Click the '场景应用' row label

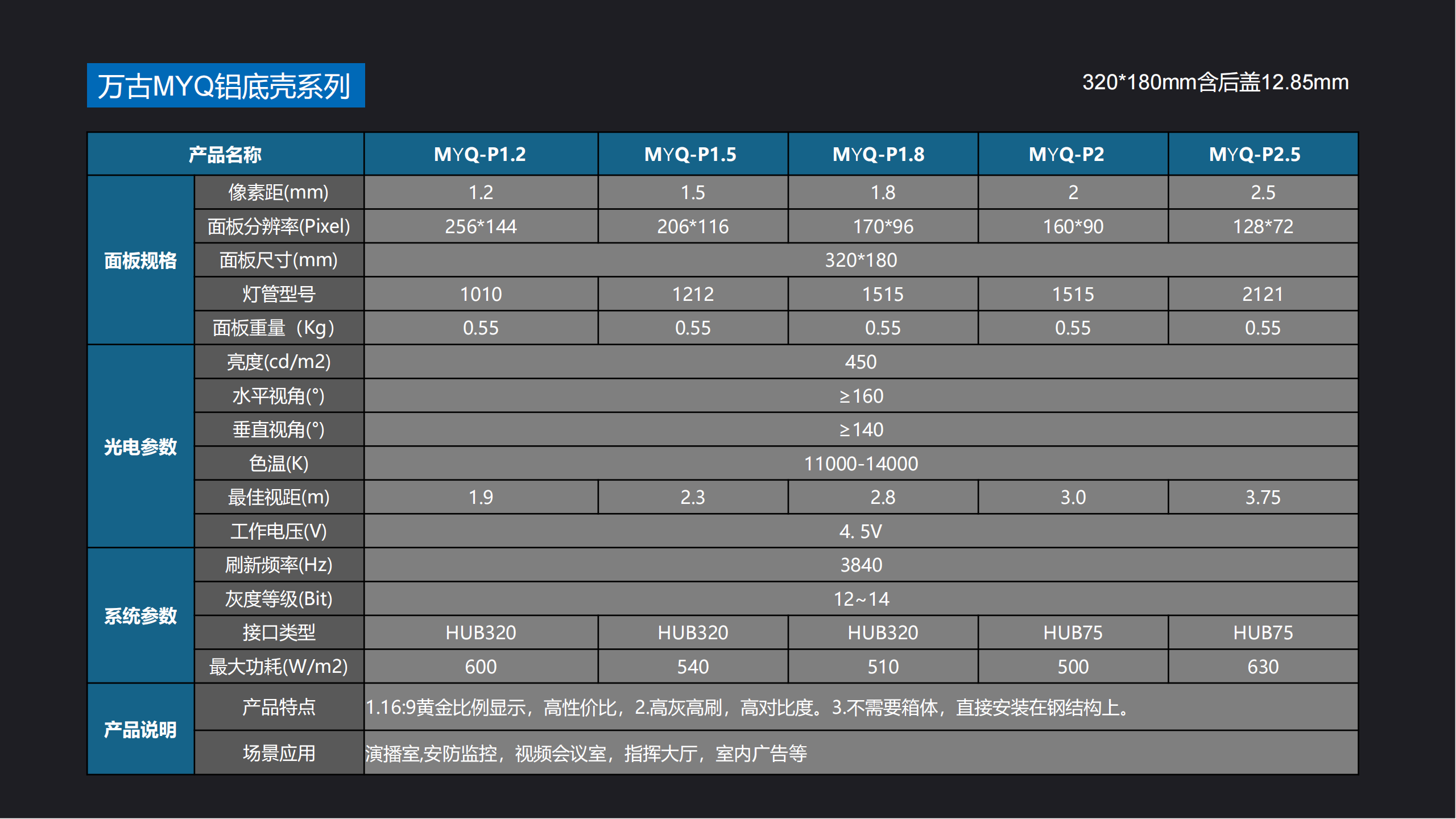[279, 753]
